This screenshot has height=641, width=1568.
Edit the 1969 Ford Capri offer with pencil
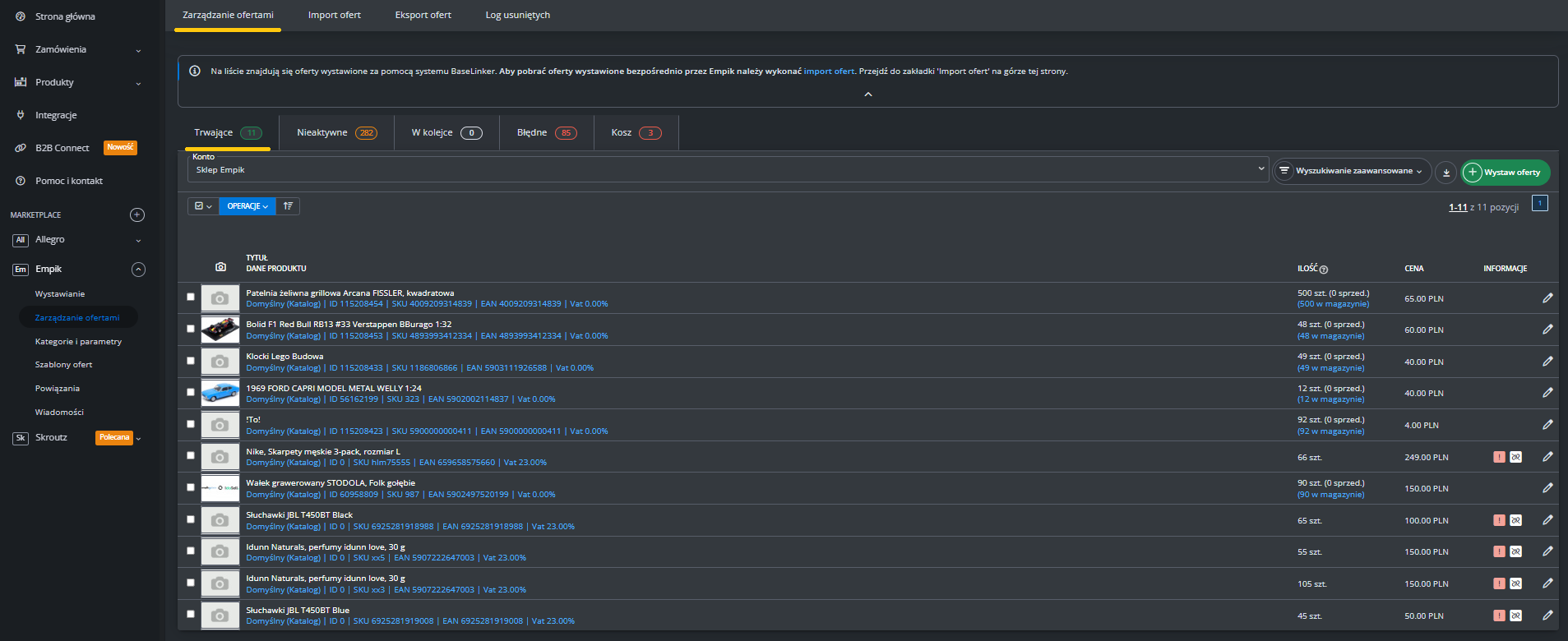point(1547,393)
